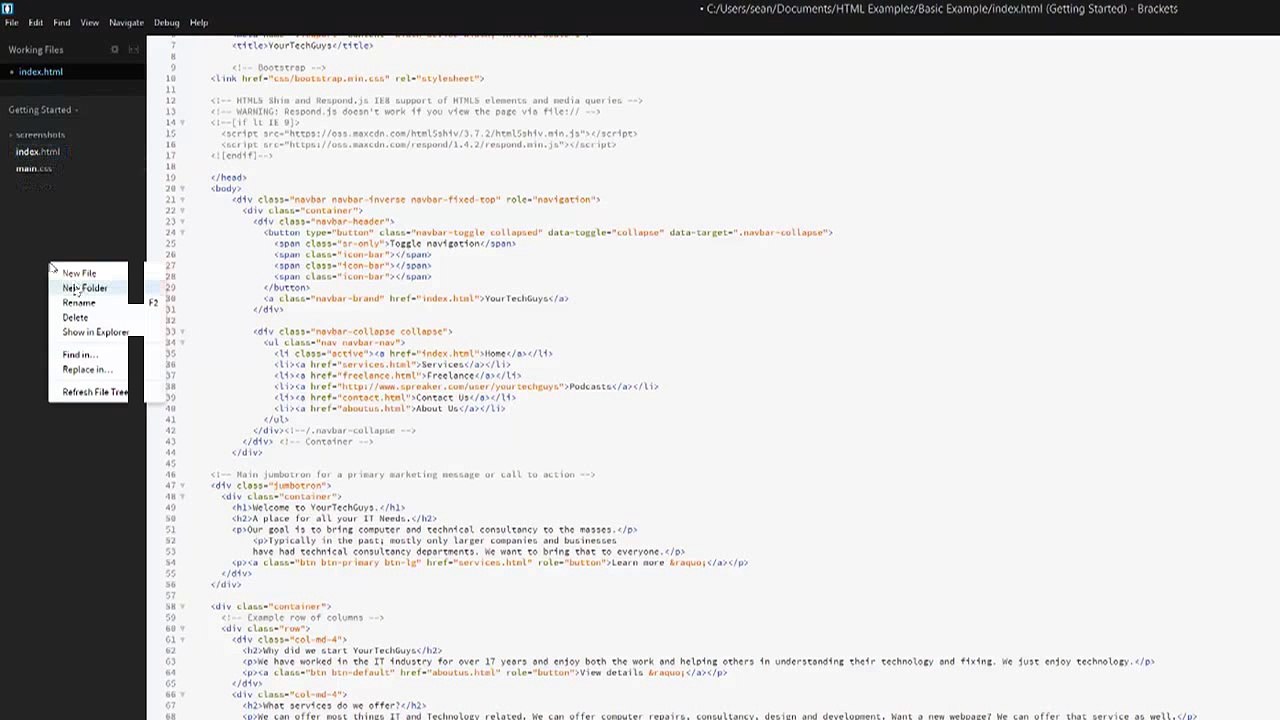The image size is (1280, 720).
Task: Open the Edit menu
Action: 35,22
